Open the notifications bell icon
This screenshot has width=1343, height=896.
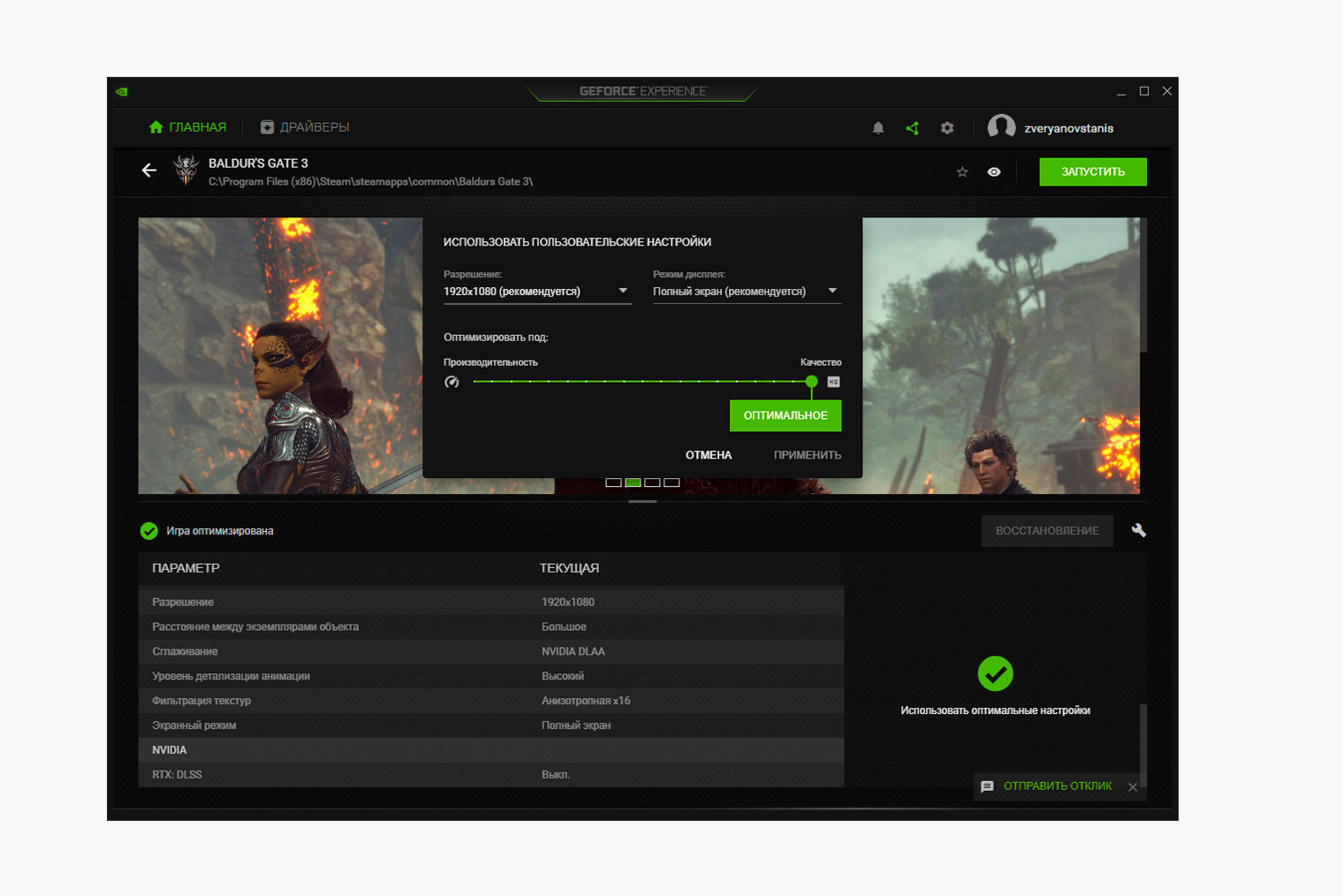(878, 128)
